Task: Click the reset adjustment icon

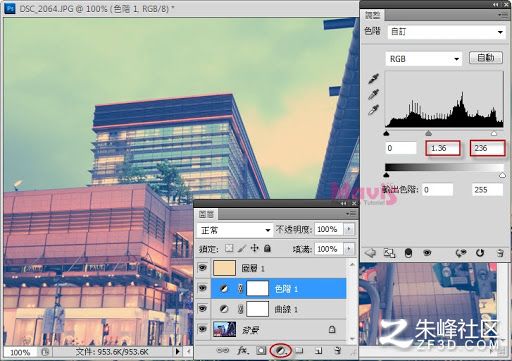Action: click(480, 253)
